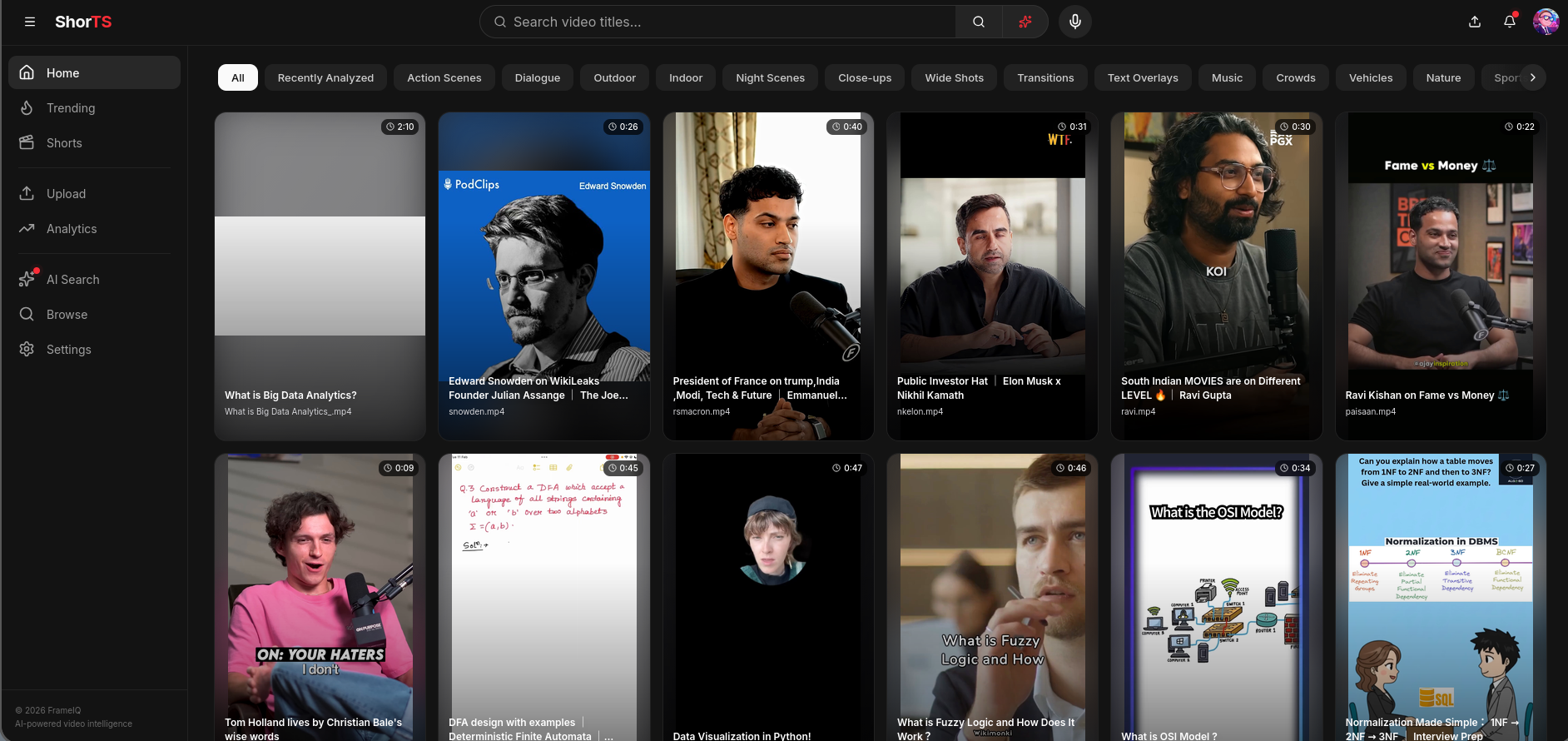
Task: Filter by Nature
Action: pos(1443,77)
